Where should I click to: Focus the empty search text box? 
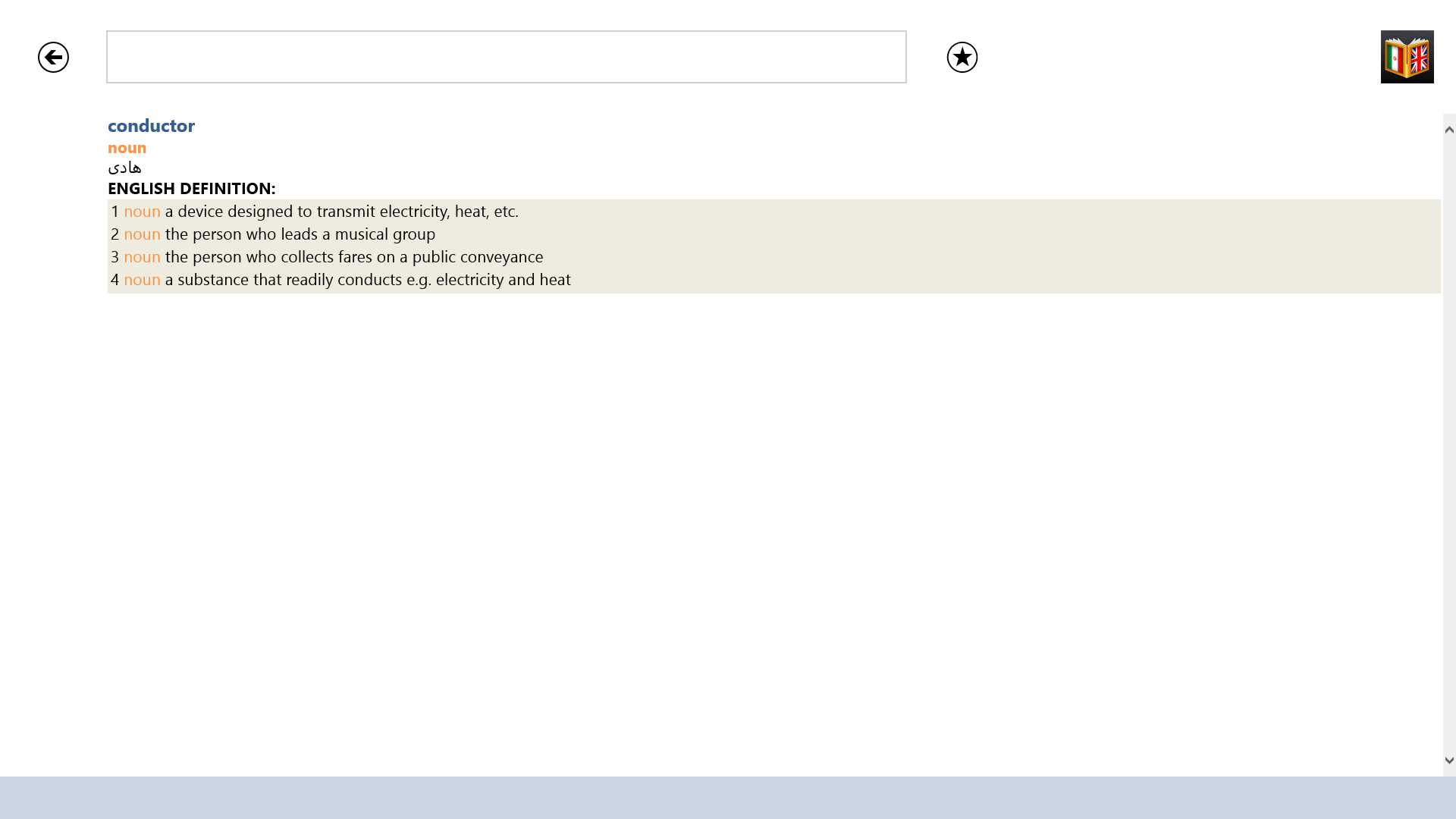(506, 57)
